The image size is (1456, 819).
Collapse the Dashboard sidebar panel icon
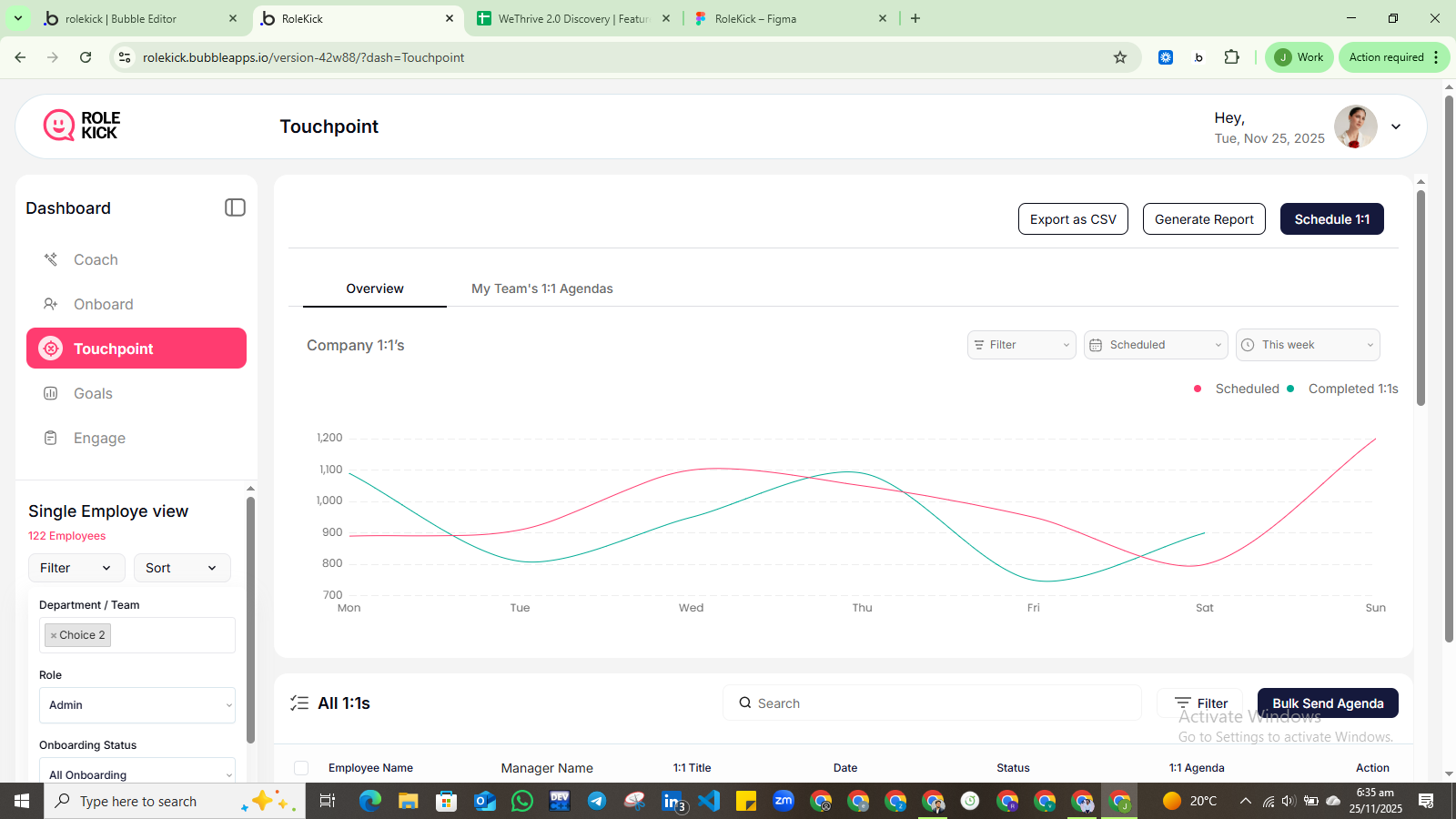pyautogui.click(x=235, y=207)
